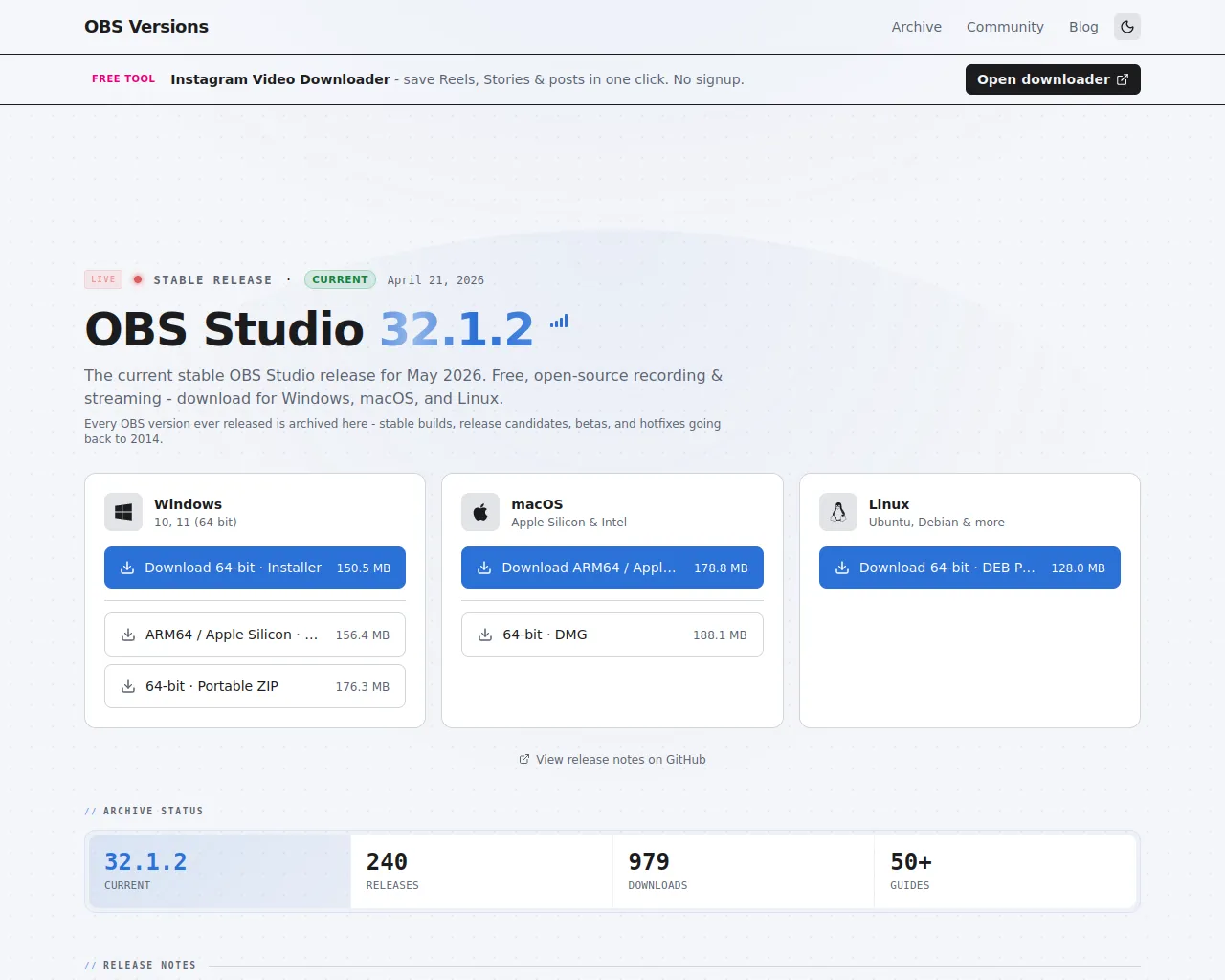Viewport: 1225px width, 980px height.
Task: Click the 150.5 MB file size
Action: (364, 568)
